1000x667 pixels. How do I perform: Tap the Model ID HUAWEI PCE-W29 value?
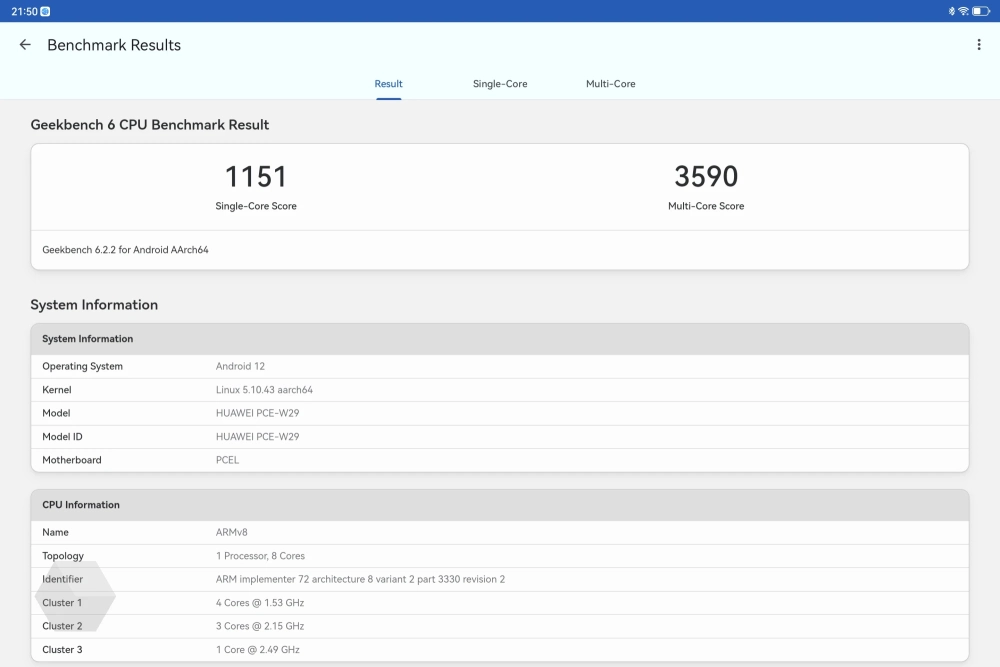(257, 437)
